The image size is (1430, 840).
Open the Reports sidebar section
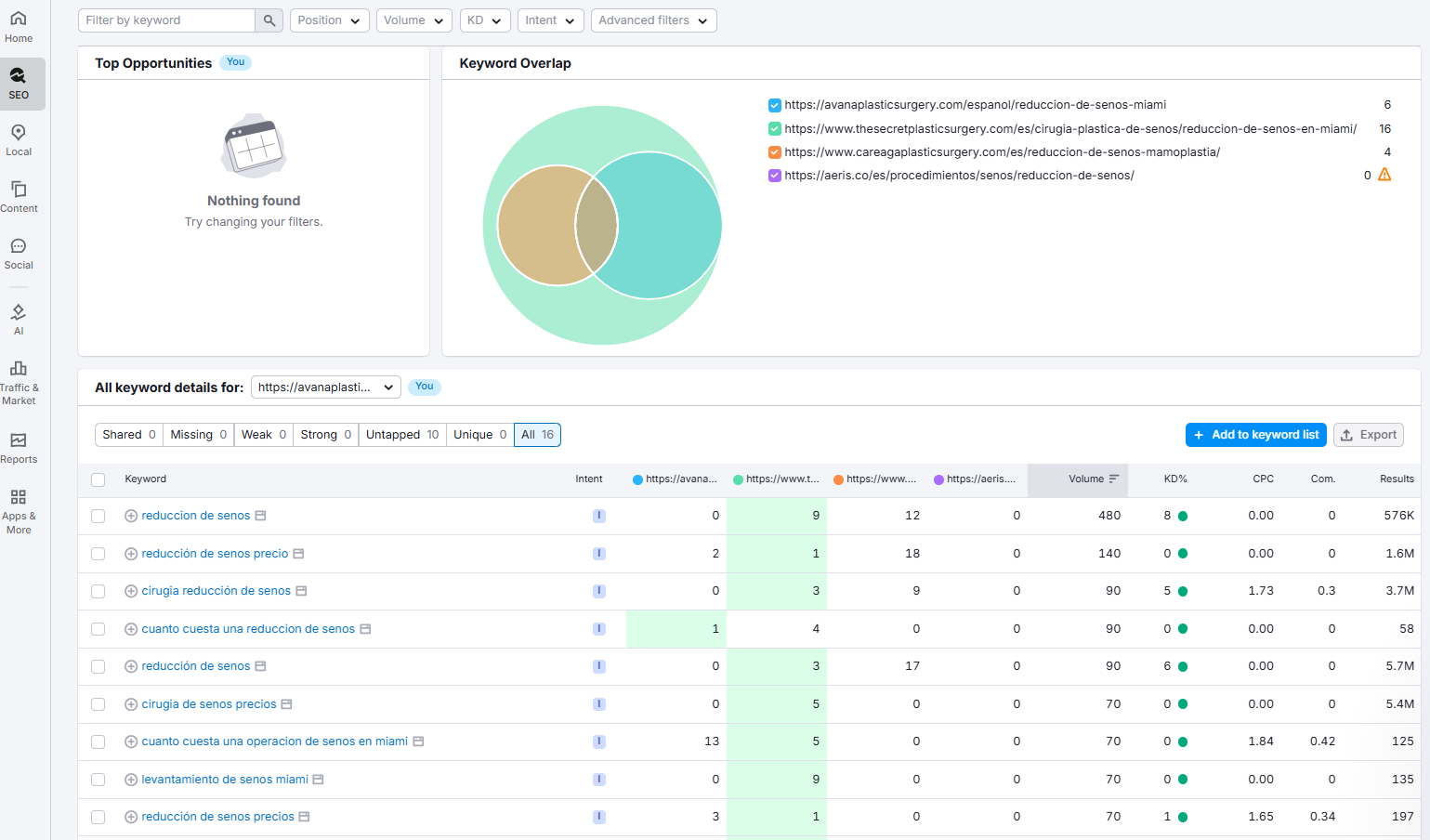point(19,447)
